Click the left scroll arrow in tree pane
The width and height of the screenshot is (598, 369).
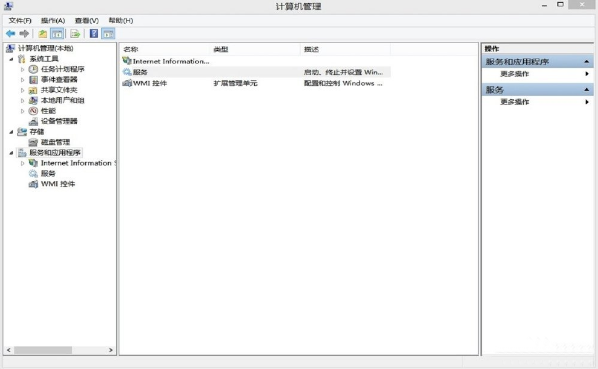point(8,350)
